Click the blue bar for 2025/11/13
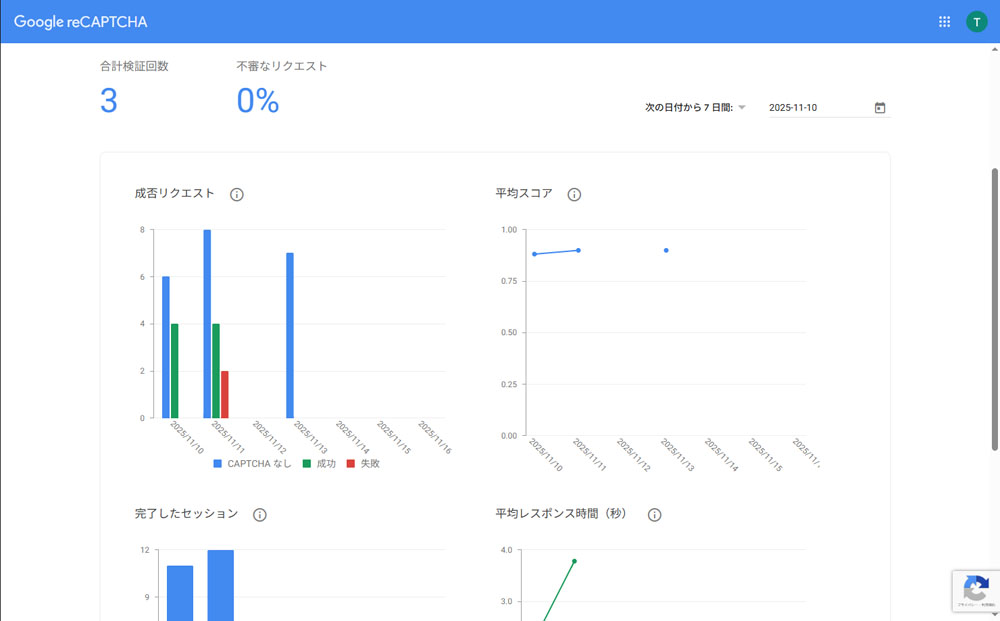 (290, 335)
